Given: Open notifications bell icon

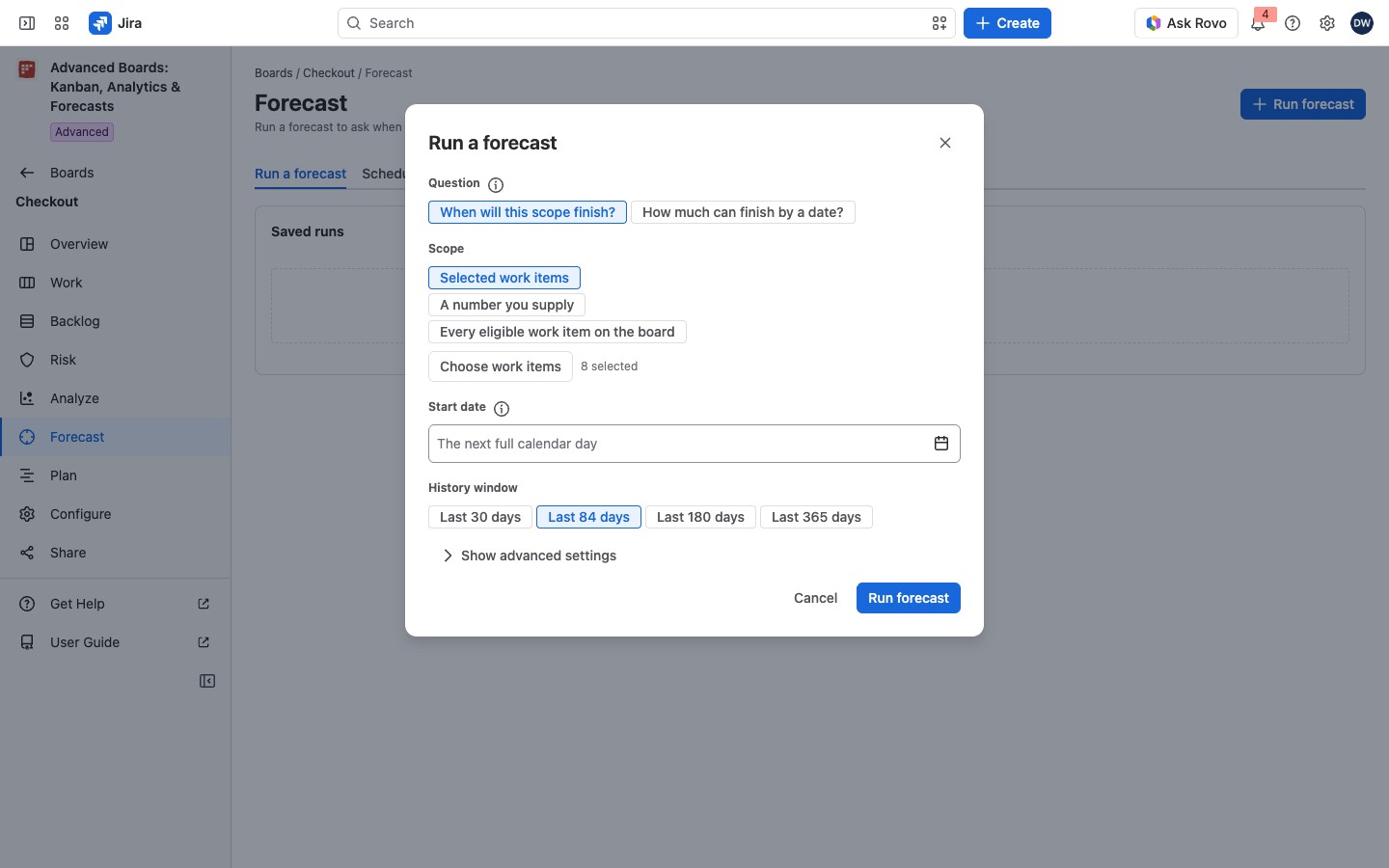Looking at the screenshot, I should (1258, 23).
